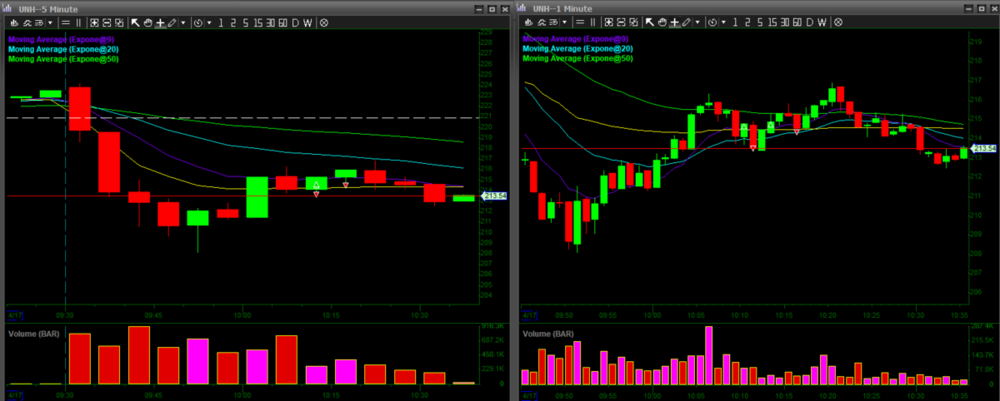Click the 213.54 price marker on 5 Minute chart
This screenshot has height=401, width=1000.
[x=494, y=196]
